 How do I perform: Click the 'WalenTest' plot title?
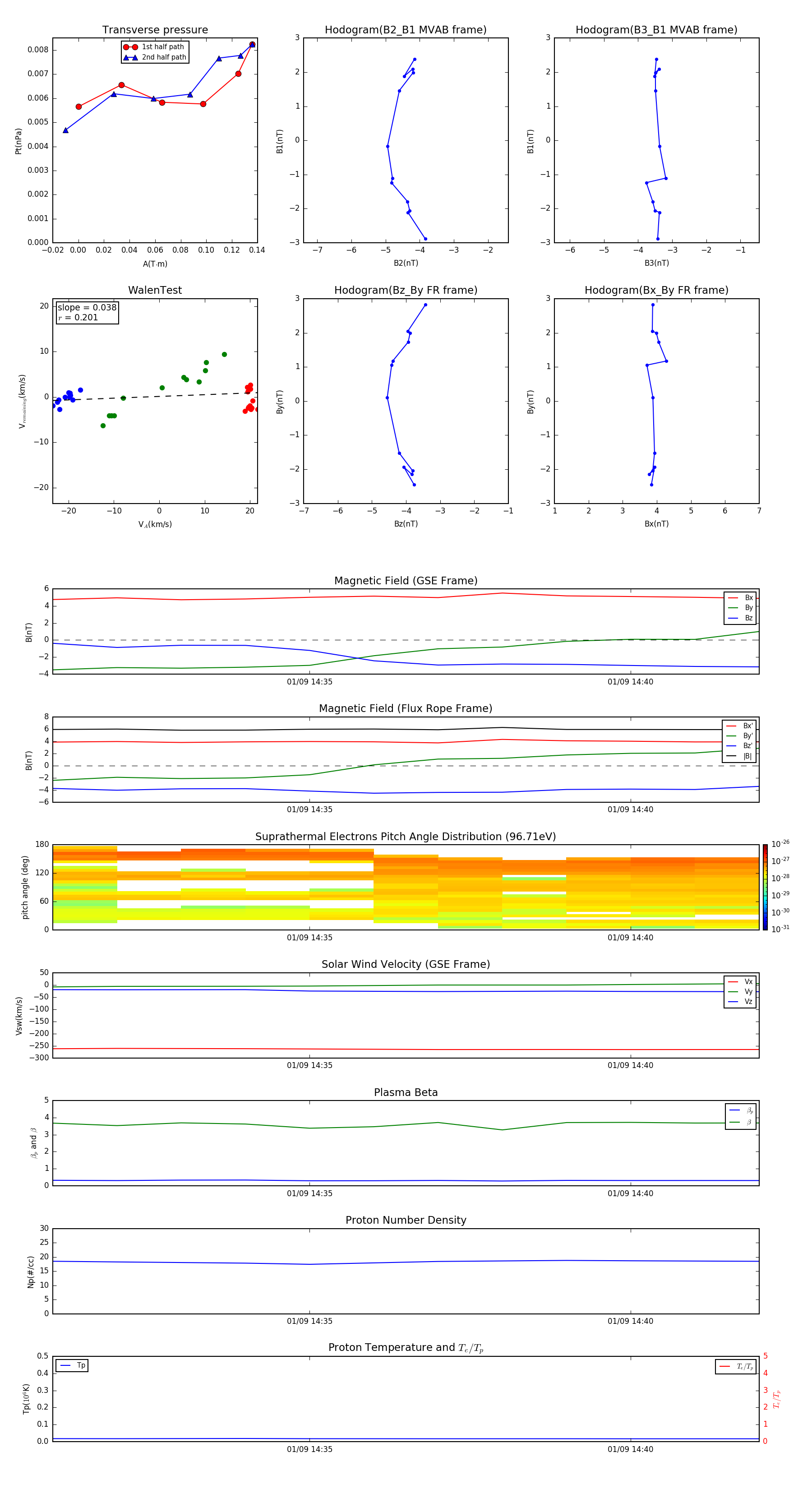[x=155, y=290]
